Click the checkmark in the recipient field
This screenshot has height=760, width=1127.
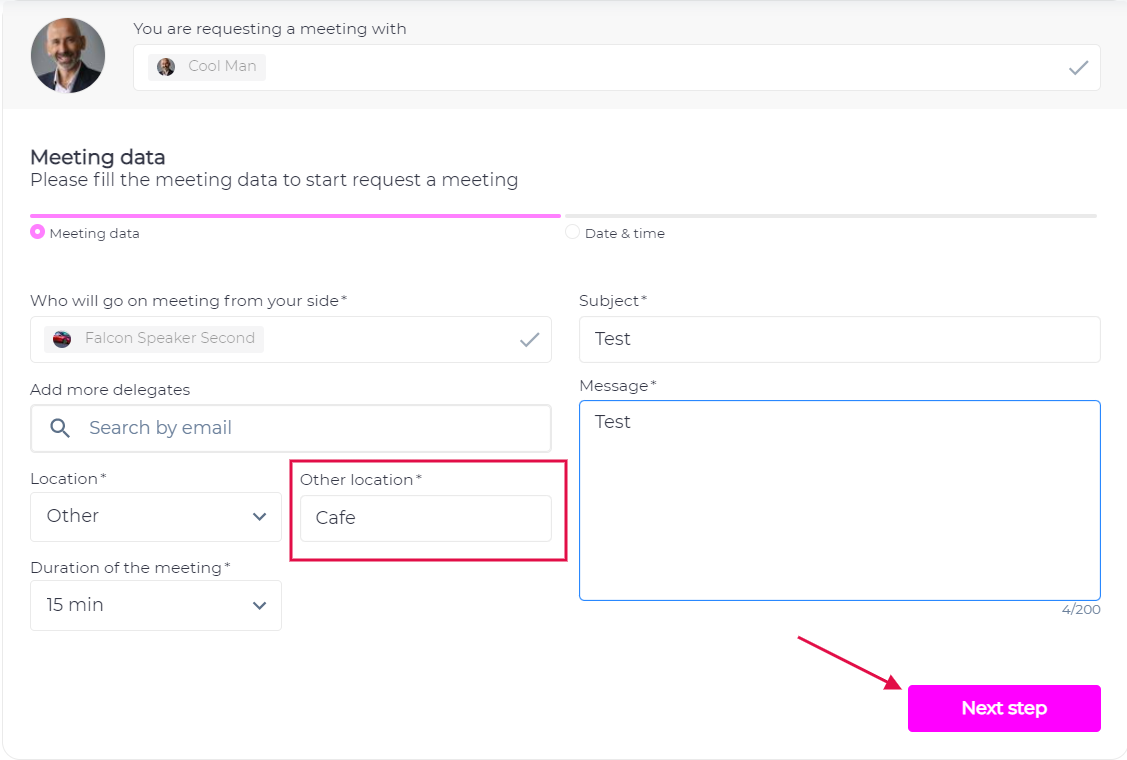coord(1078,68)
